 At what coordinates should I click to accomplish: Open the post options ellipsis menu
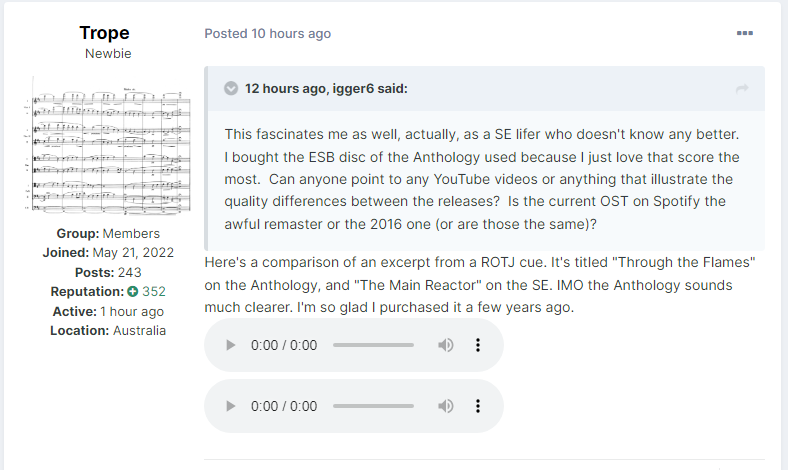click(x=745, y=33)
